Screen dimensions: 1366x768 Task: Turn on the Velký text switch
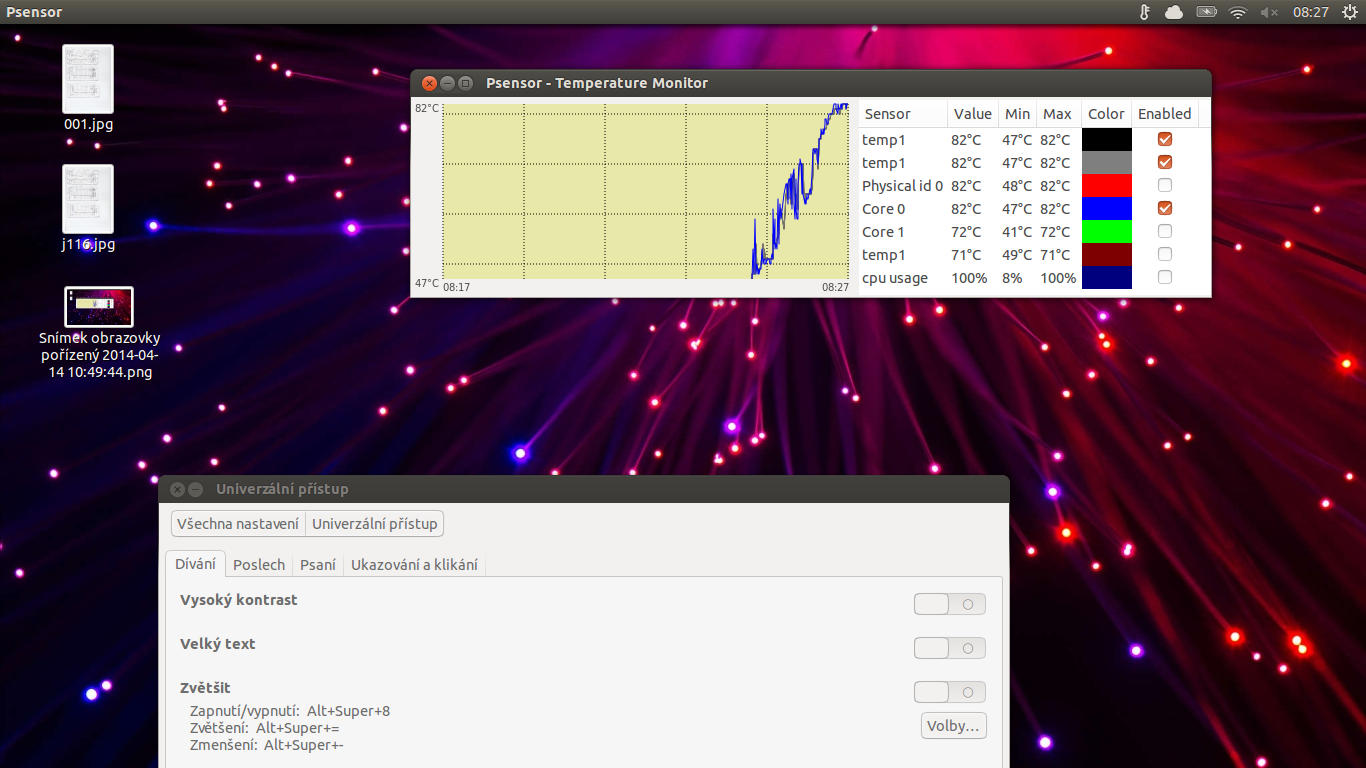point(949,648)
